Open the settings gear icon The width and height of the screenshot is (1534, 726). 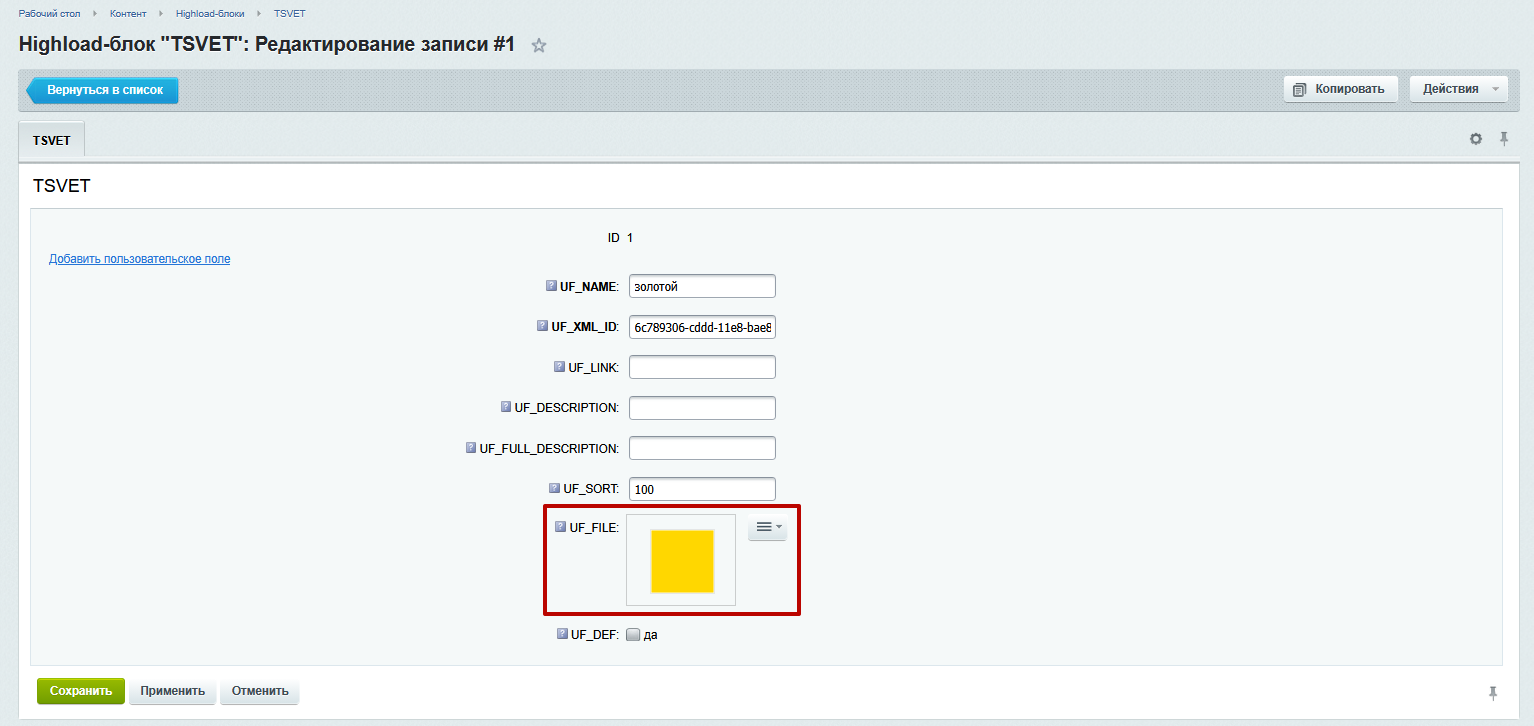[x=1475, y=139]
